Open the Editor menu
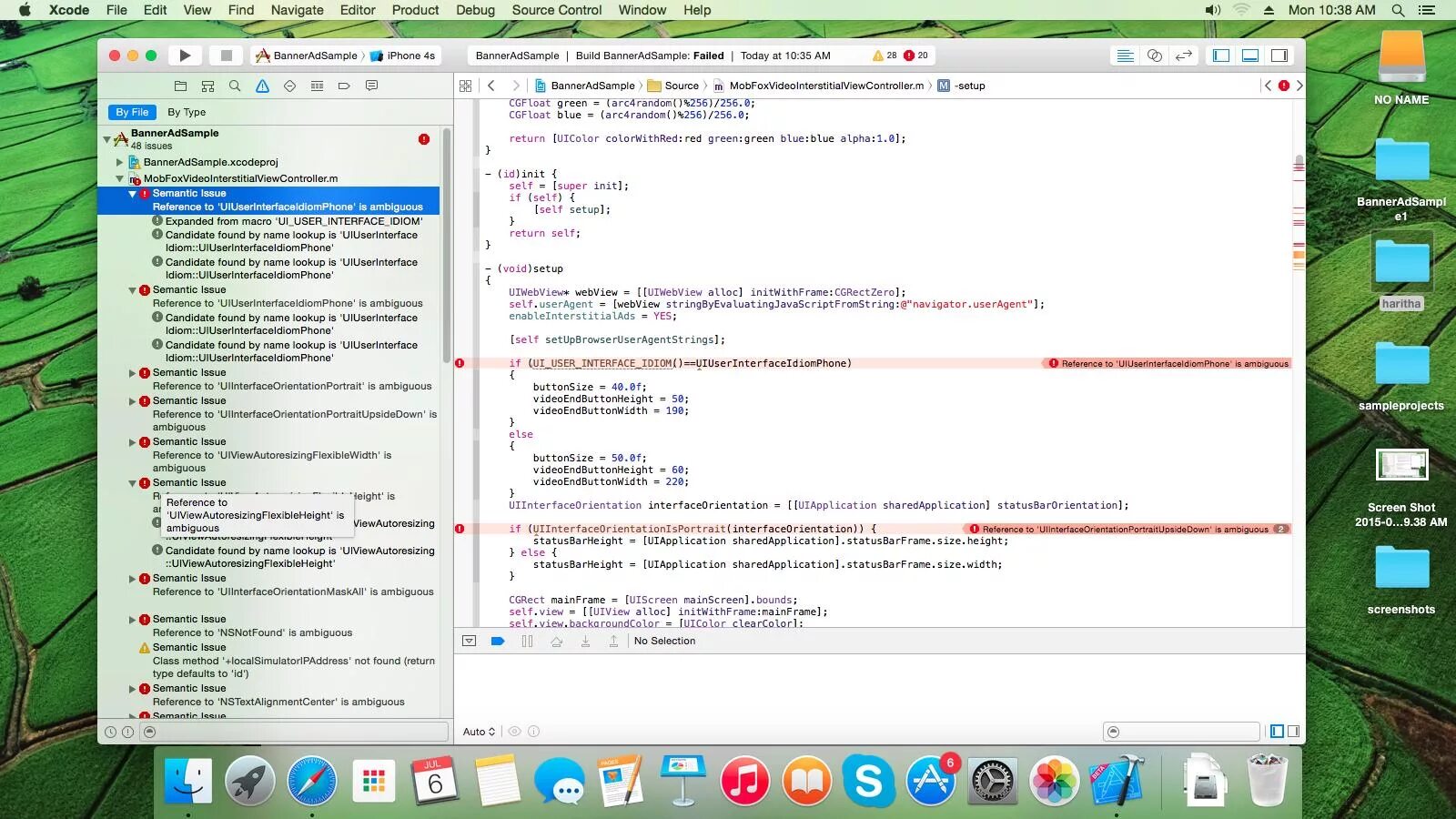The height and width of the screenshot is (819, 1456). 358,10
